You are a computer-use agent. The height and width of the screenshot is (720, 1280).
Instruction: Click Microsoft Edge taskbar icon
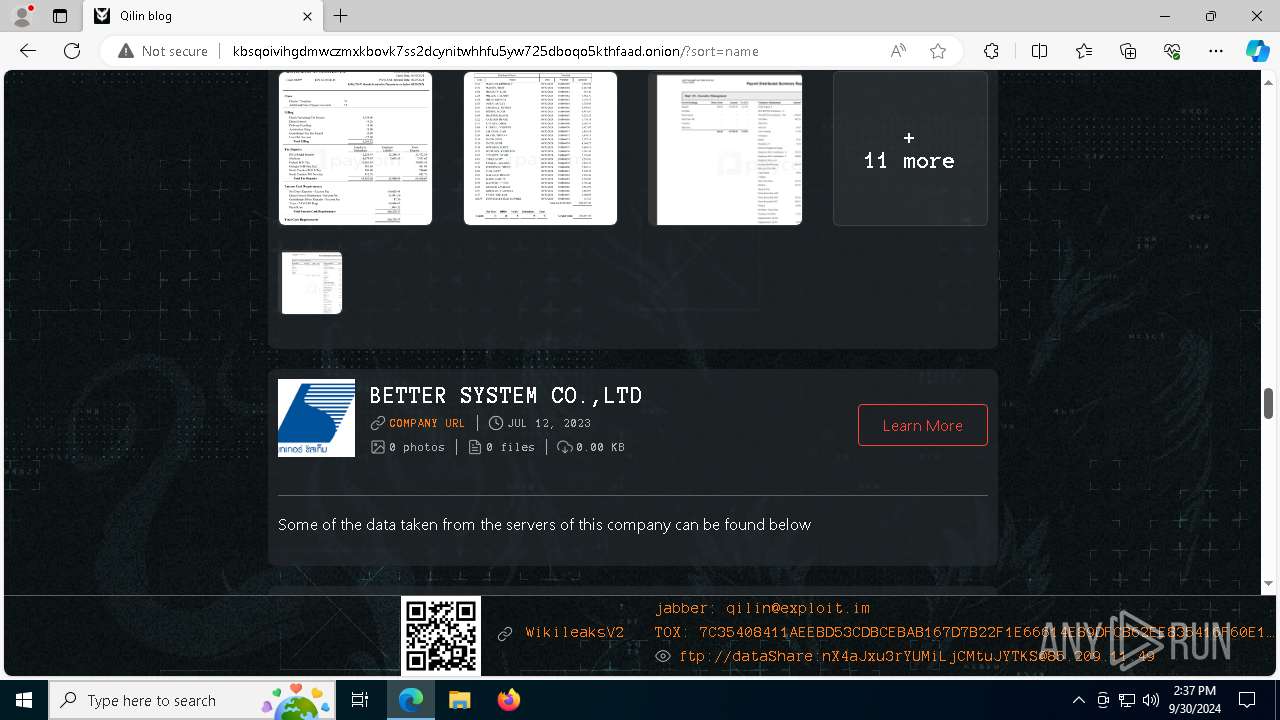(x=411, y=700)
